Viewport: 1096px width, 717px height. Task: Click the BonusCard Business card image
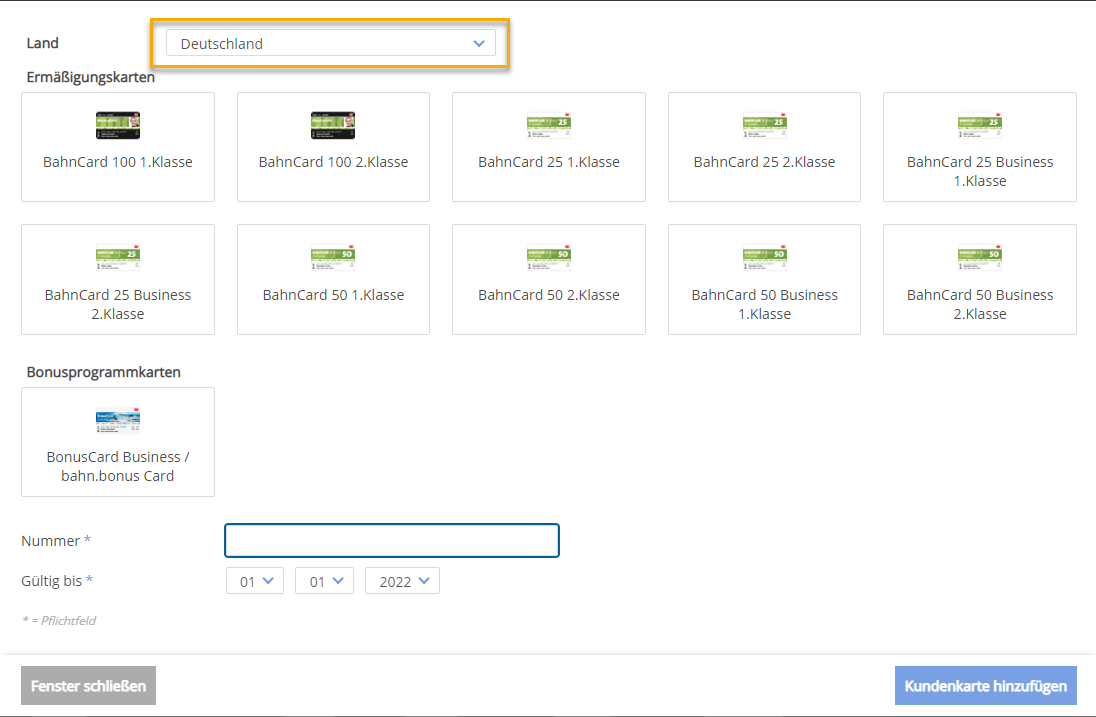coord(117,421)
